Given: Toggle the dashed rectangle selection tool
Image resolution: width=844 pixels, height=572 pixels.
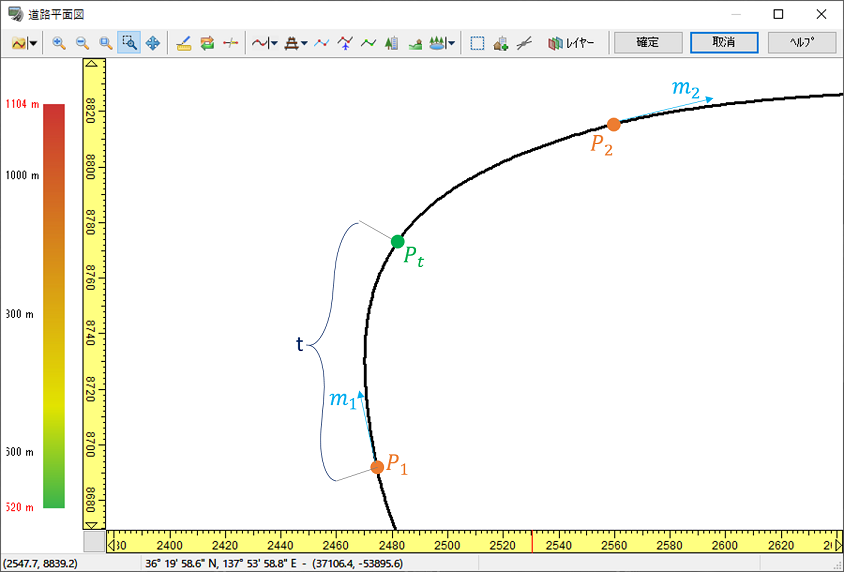Looking at the screenshot, I should (x=477, y=43).
